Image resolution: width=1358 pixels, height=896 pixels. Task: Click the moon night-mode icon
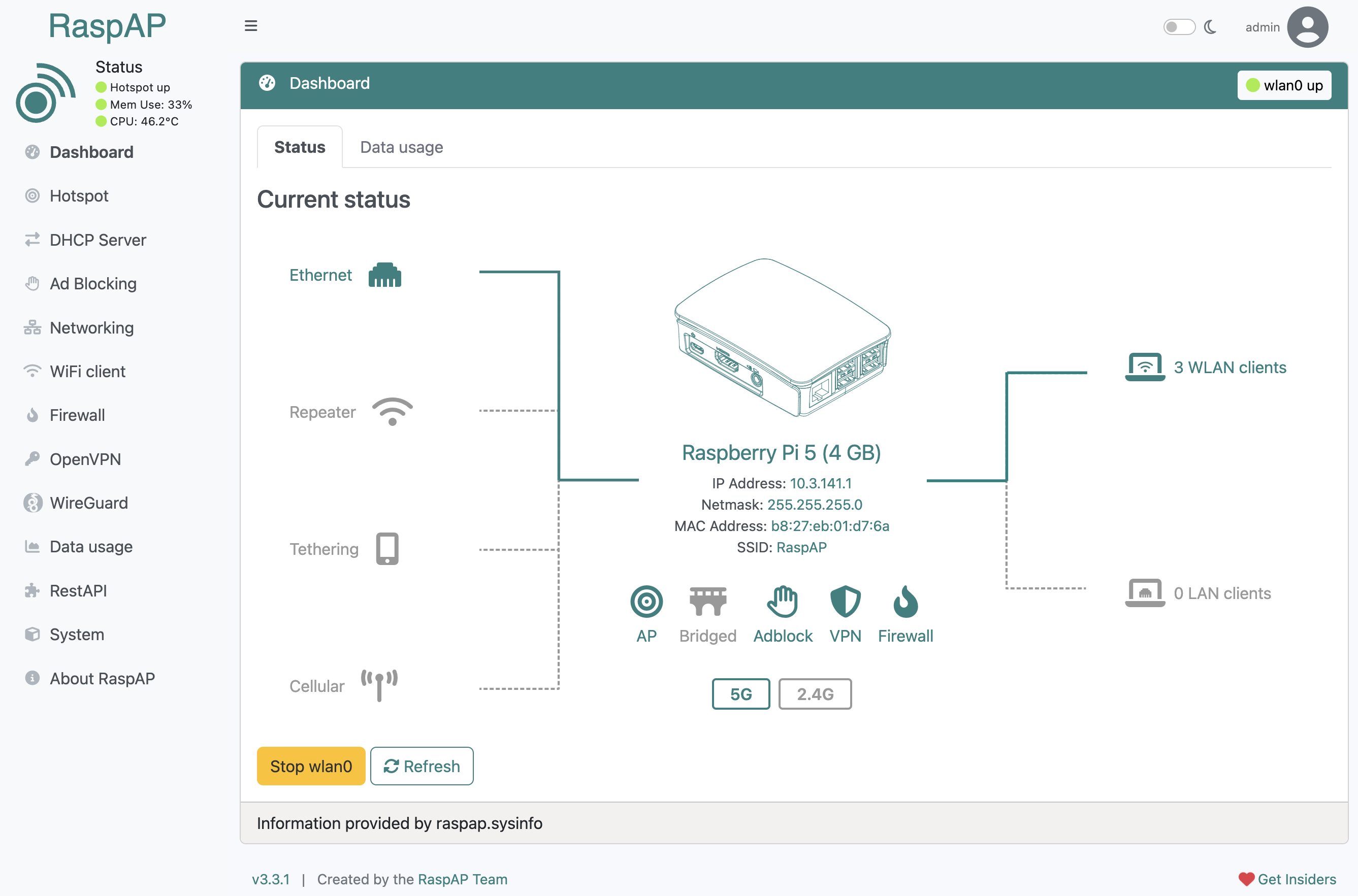[x=1210, y=27]
